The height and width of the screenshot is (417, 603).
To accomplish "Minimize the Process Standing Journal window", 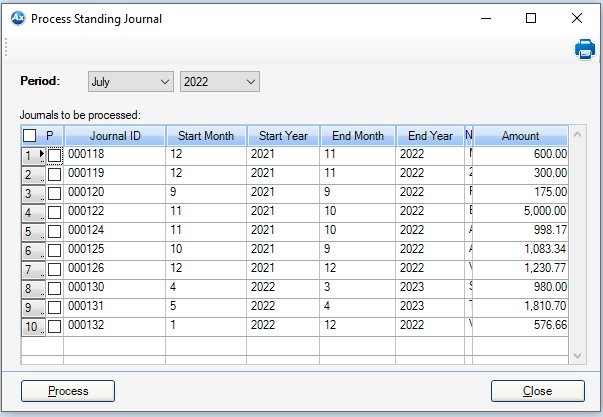I will click(x=486, y=18).
